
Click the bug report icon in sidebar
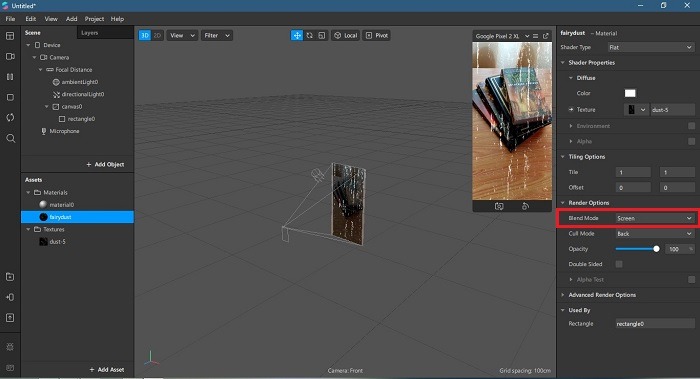point(10,347)
